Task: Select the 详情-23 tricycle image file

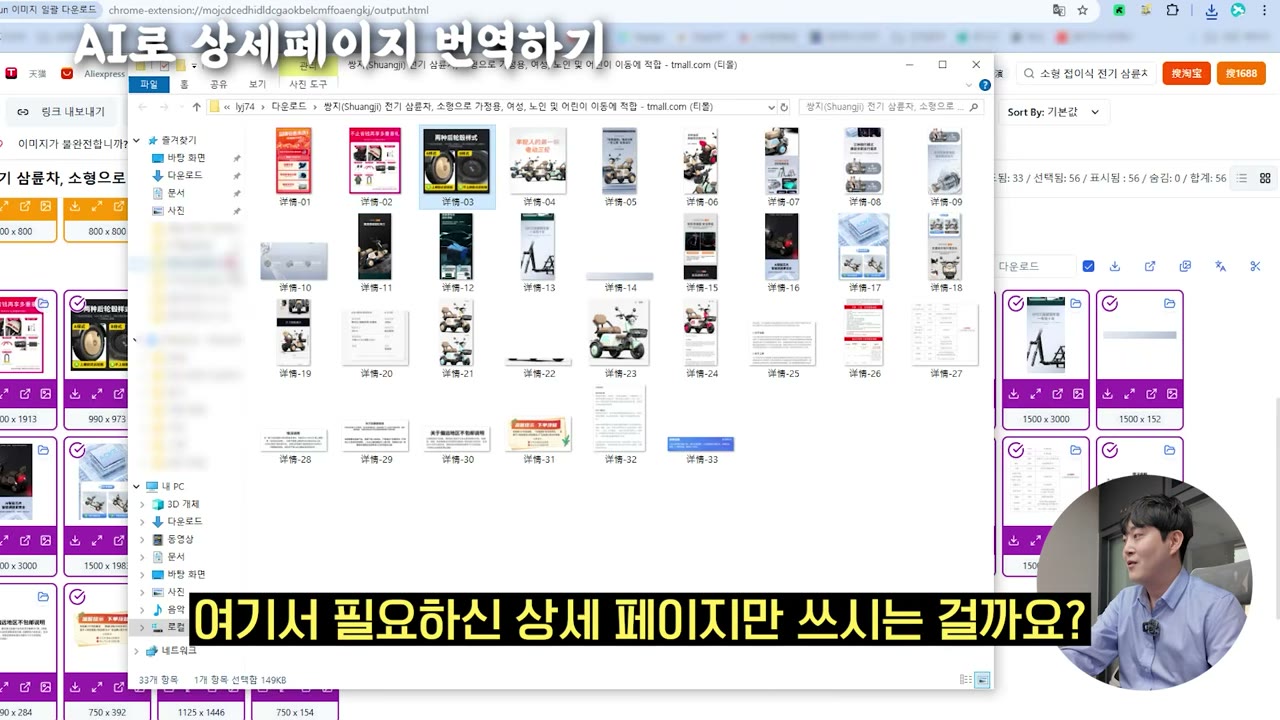Action: click(620, 338)
